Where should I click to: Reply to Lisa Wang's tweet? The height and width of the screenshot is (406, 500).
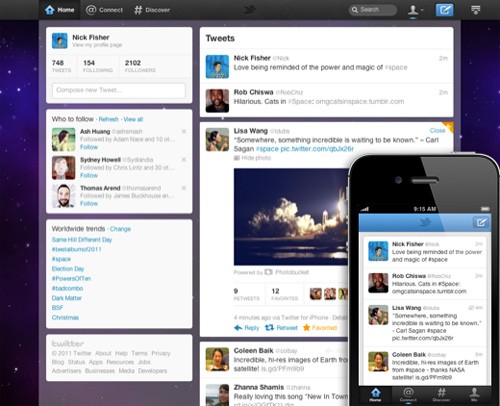click(x=247, y=328)
